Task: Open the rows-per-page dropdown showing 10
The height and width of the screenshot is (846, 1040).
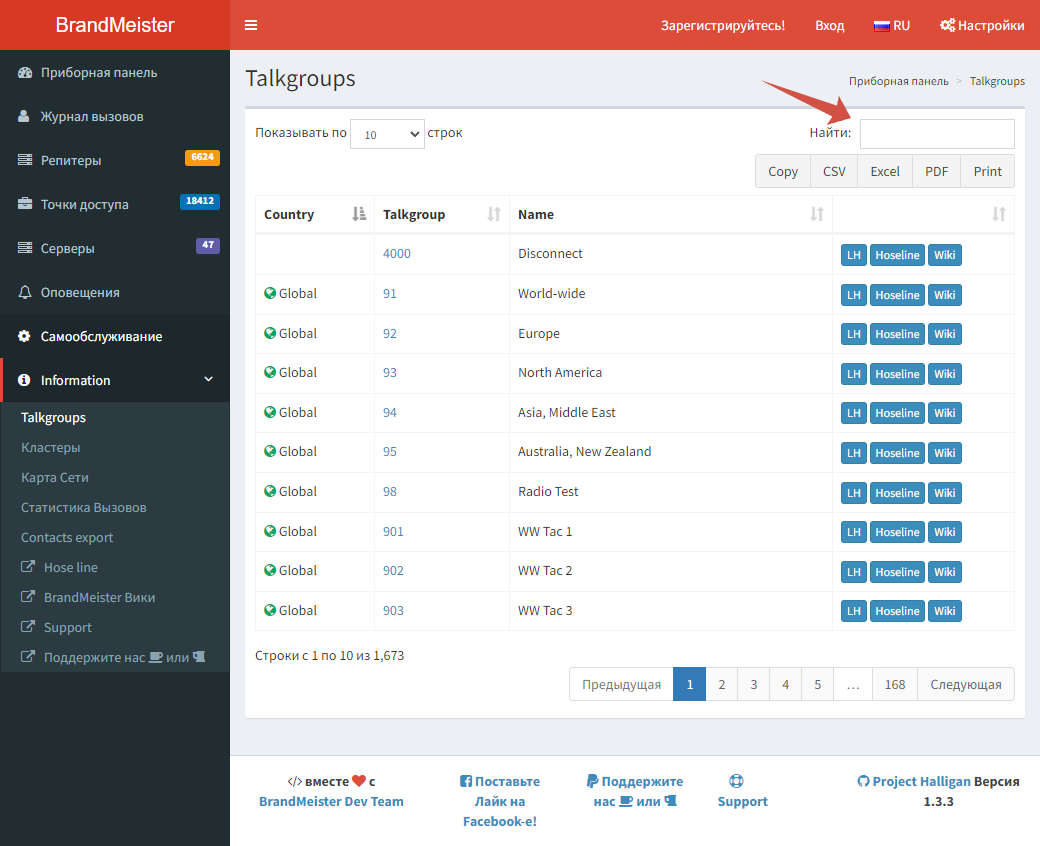Action: pos(387,134)
